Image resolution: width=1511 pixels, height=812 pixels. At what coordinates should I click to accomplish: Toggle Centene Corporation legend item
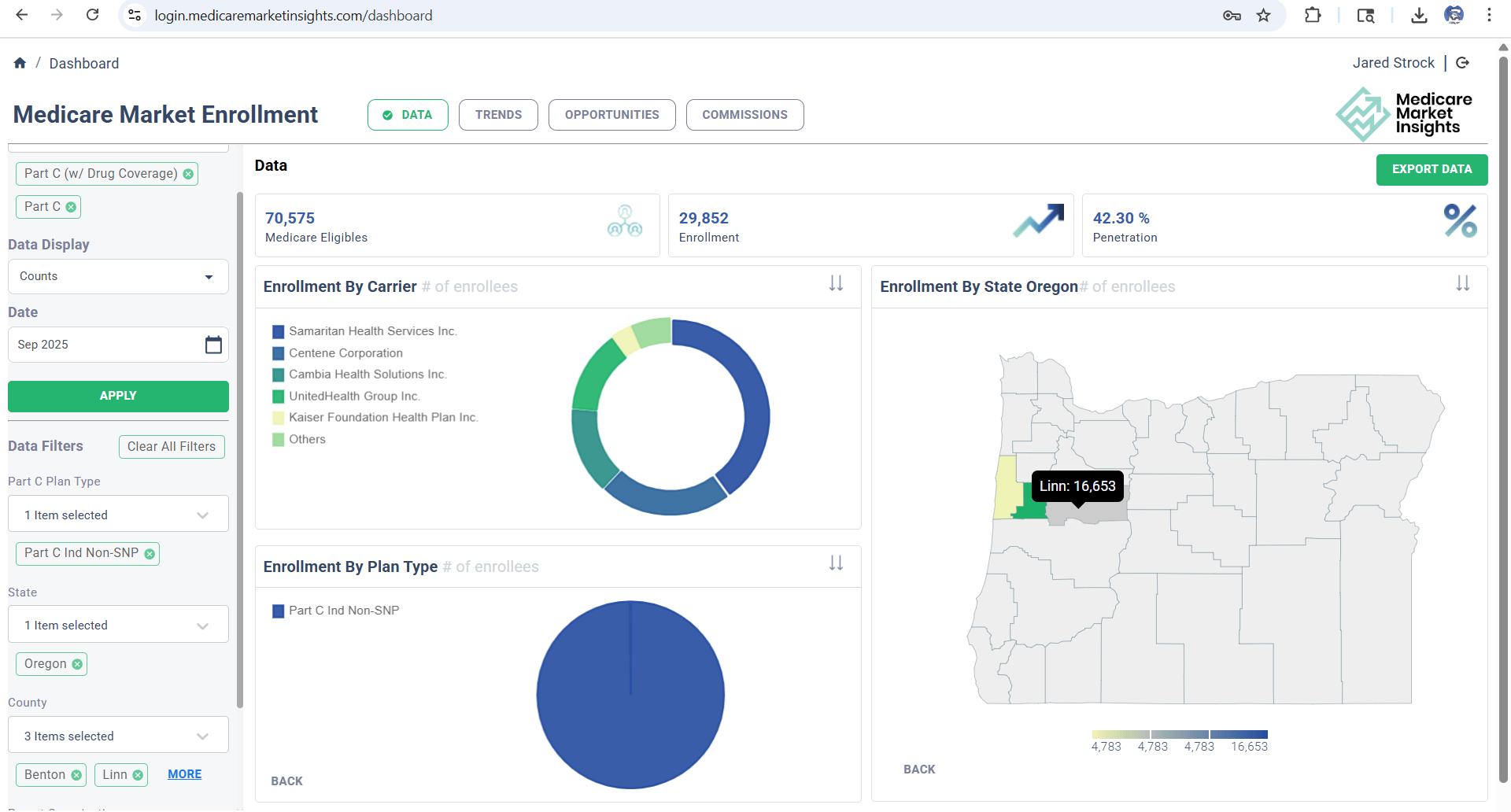pyautogui.click(x=345, y=353)
